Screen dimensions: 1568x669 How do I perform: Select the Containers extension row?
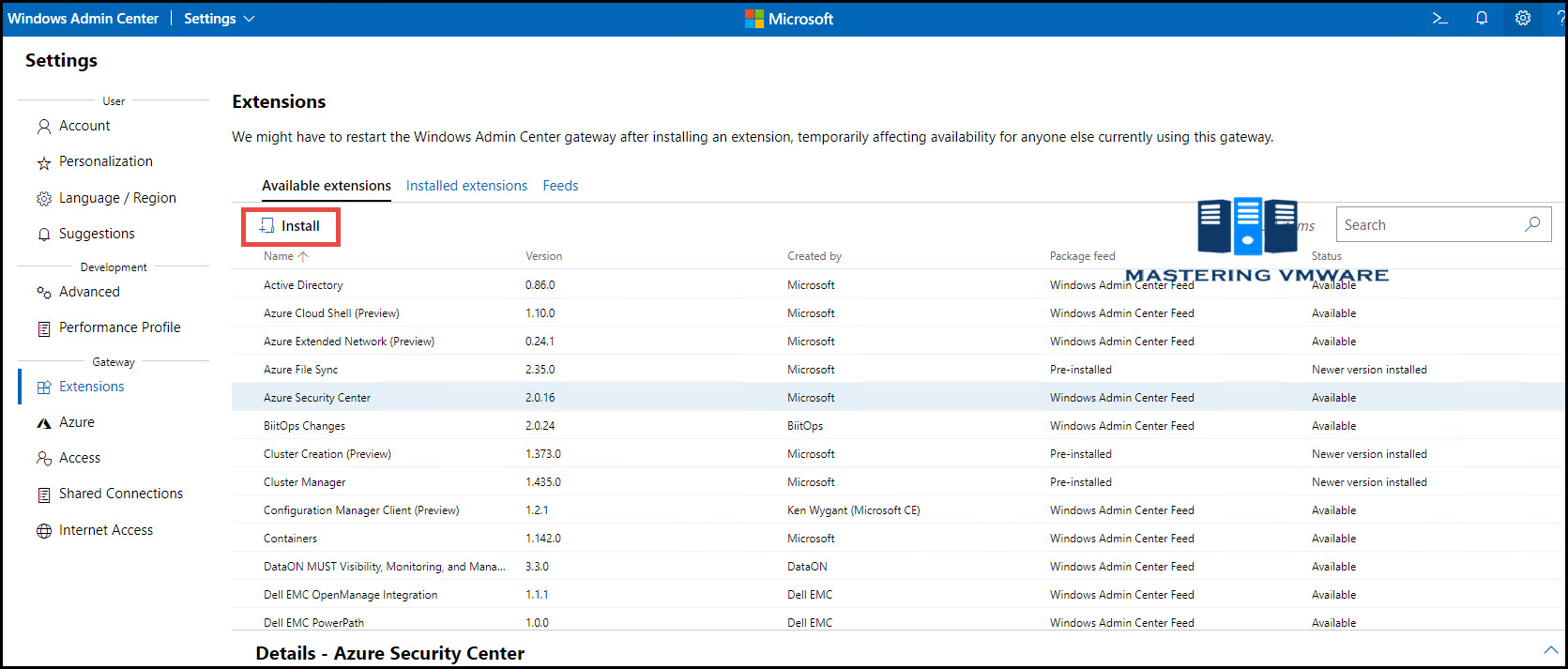pos(899,538)
